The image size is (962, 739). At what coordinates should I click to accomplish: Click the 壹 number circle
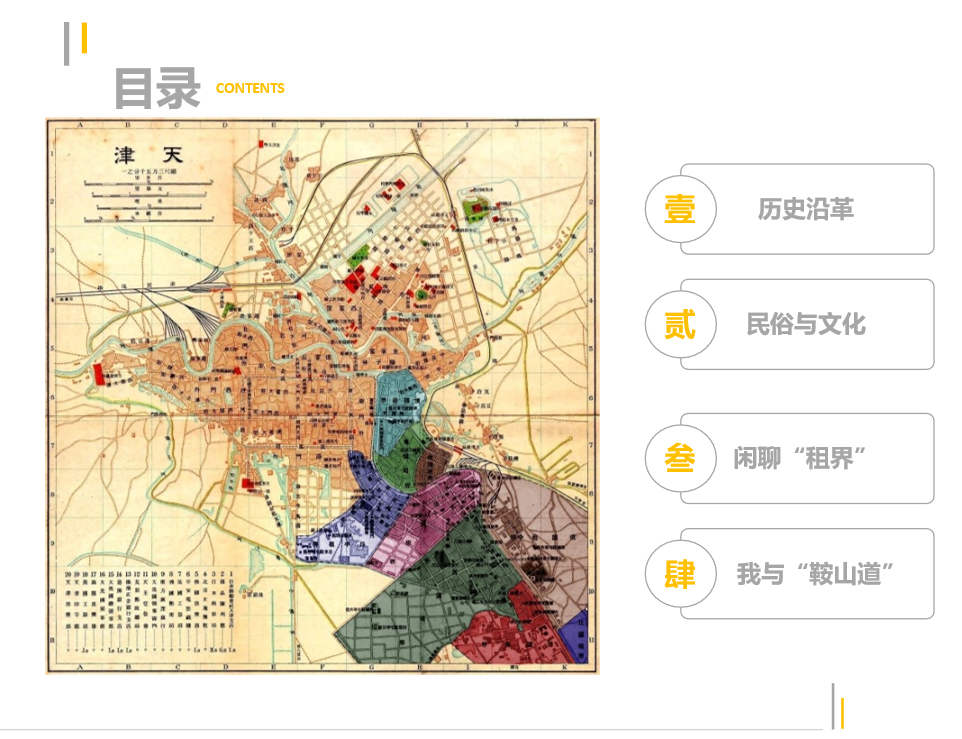click(680, 209)
